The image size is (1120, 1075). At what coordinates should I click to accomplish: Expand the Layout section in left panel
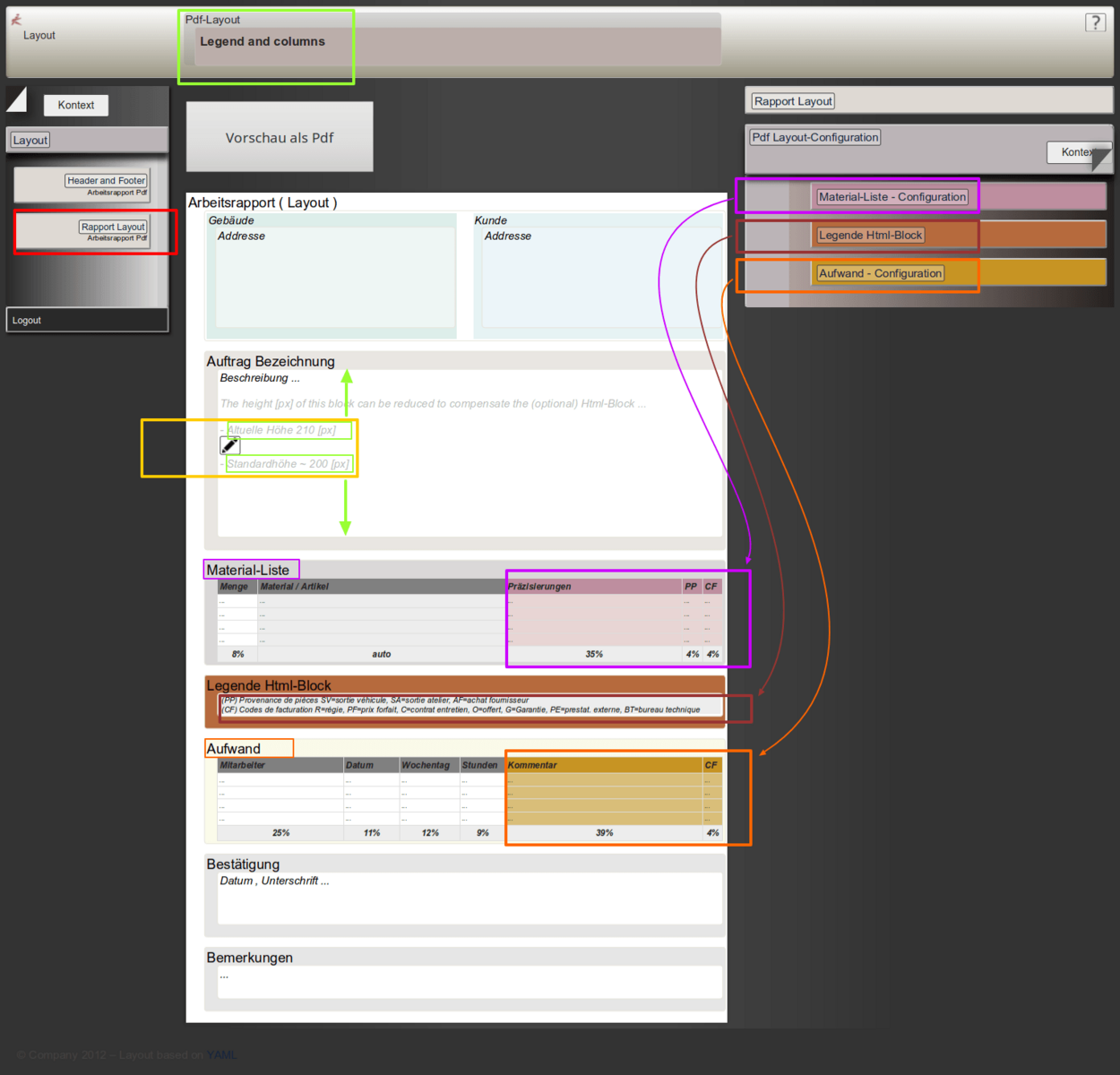pos(30,141)
